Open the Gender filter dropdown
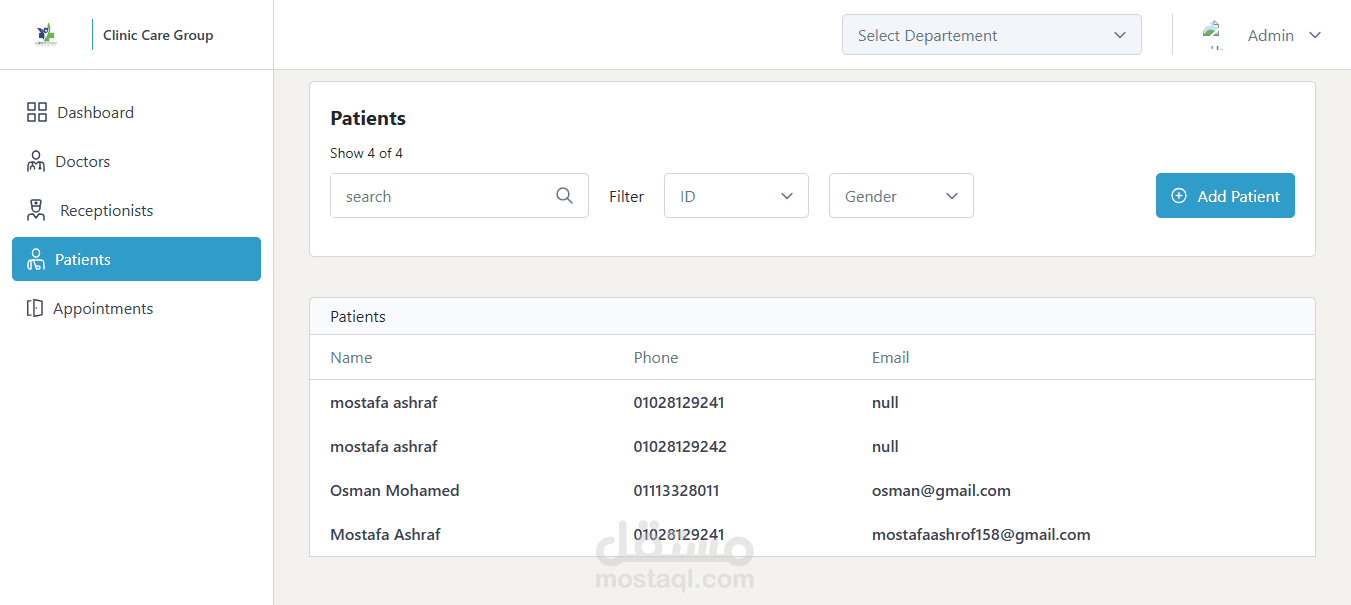1351x605 pixels. click(x=900, y=196)
